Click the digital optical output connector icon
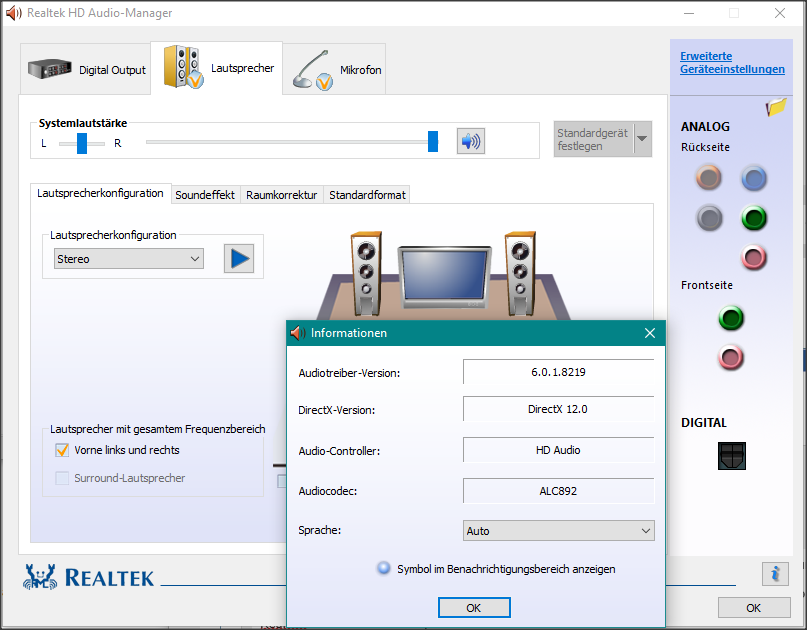 tap(731, 456)
